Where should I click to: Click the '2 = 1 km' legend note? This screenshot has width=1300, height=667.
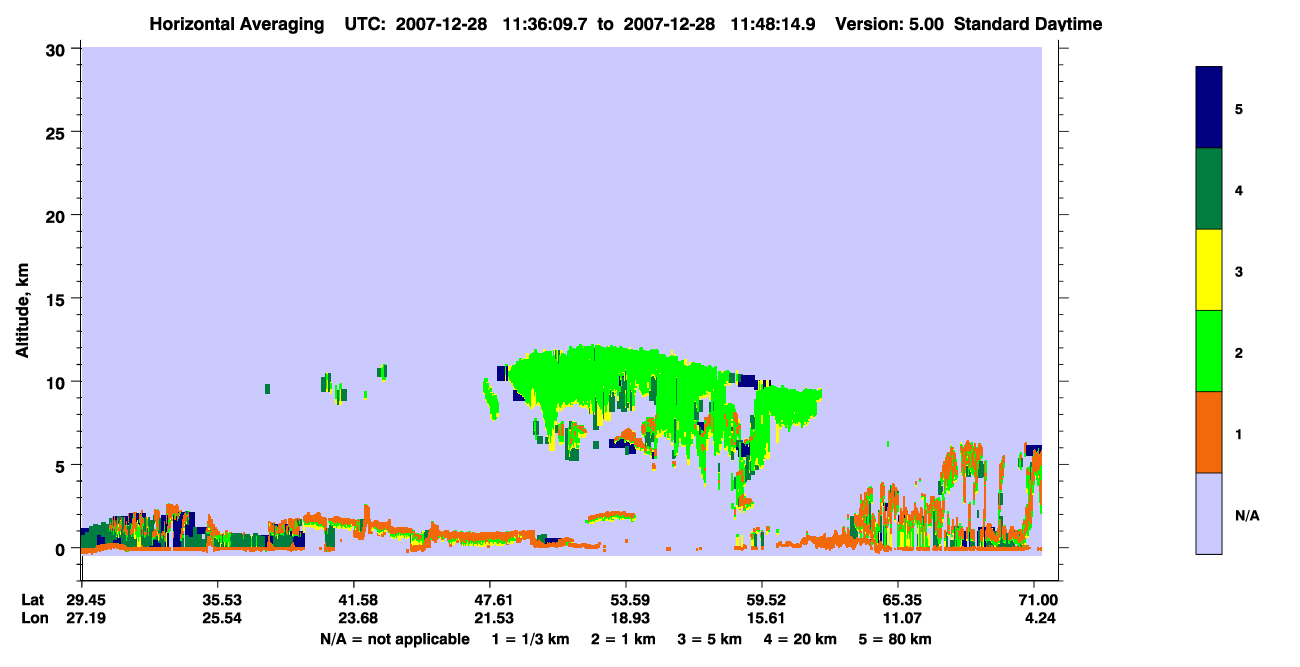click(623, 639)
